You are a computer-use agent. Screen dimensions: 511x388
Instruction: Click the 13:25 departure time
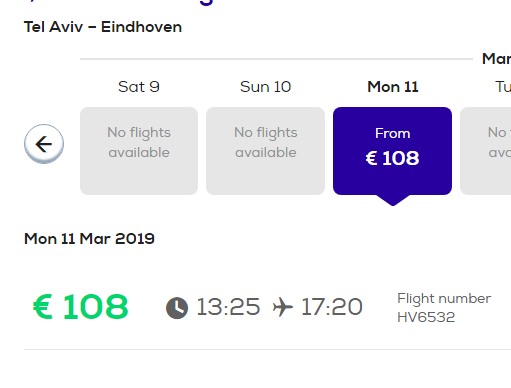coord(228,307)
